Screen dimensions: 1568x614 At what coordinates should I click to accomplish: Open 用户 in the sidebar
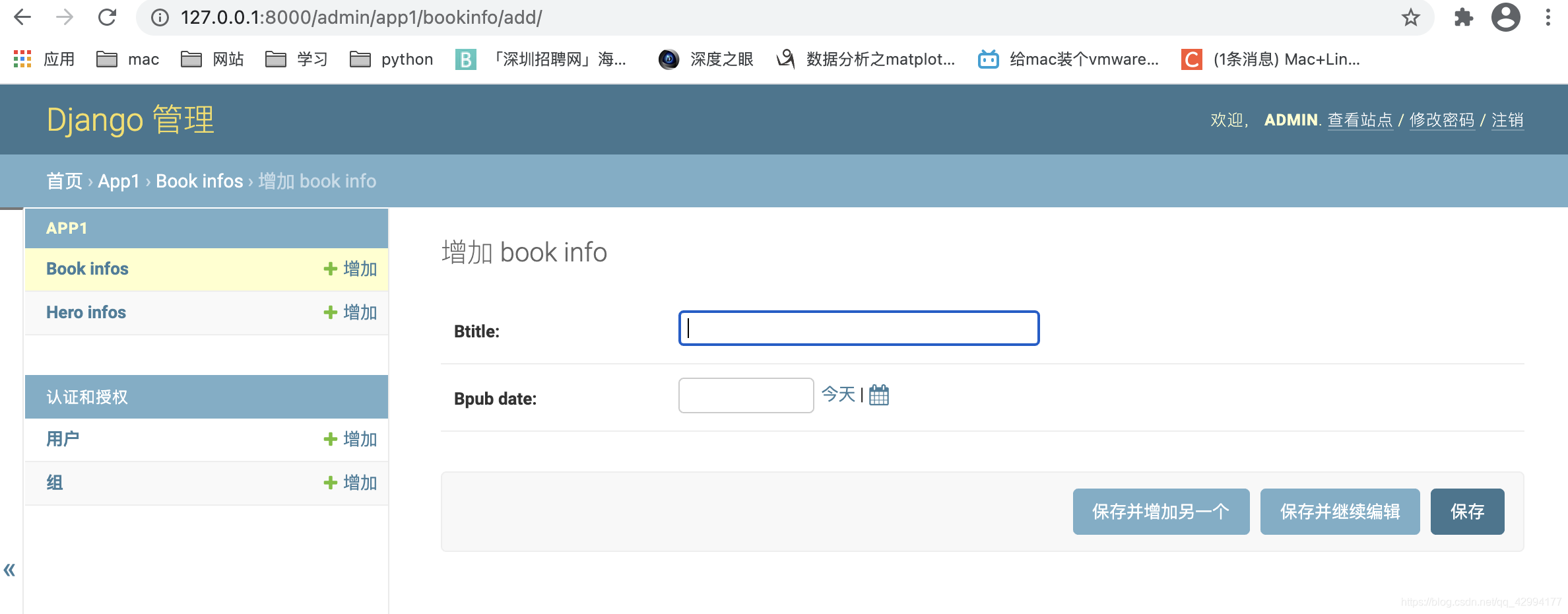[63, 439]
